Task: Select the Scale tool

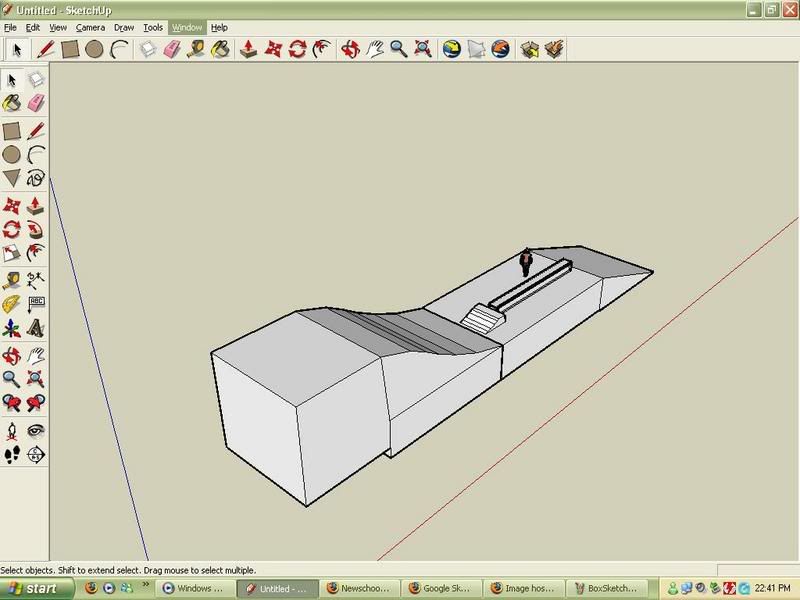Action: pyautogui.click(x=11, y=253)
